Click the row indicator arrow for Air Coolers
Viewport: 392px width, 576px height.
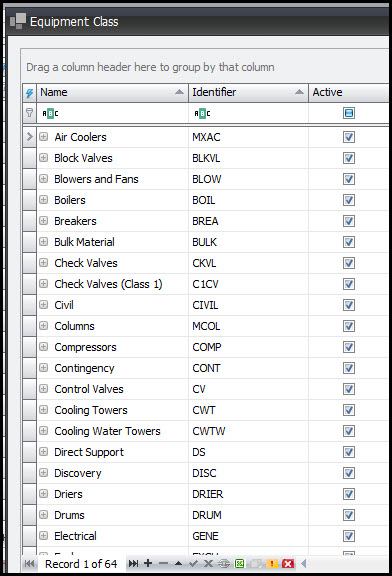[x=30, y=137]
